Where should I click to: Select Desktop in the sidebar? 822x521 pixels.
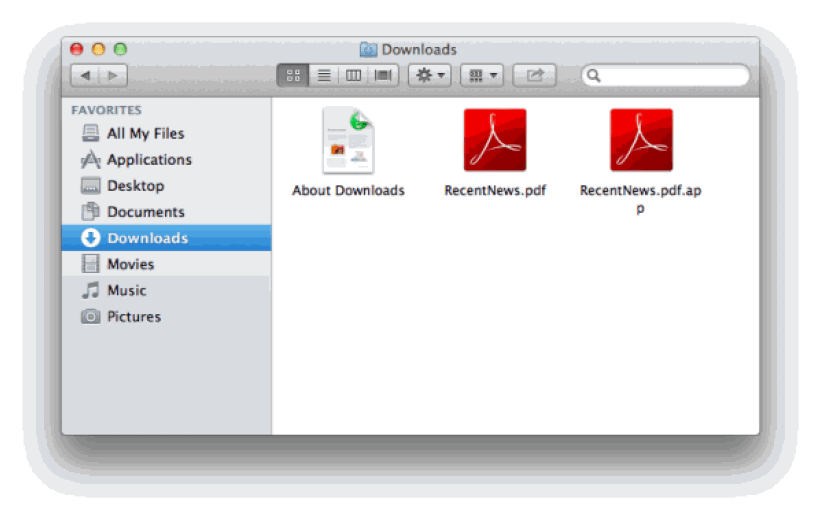pos(135,185)
